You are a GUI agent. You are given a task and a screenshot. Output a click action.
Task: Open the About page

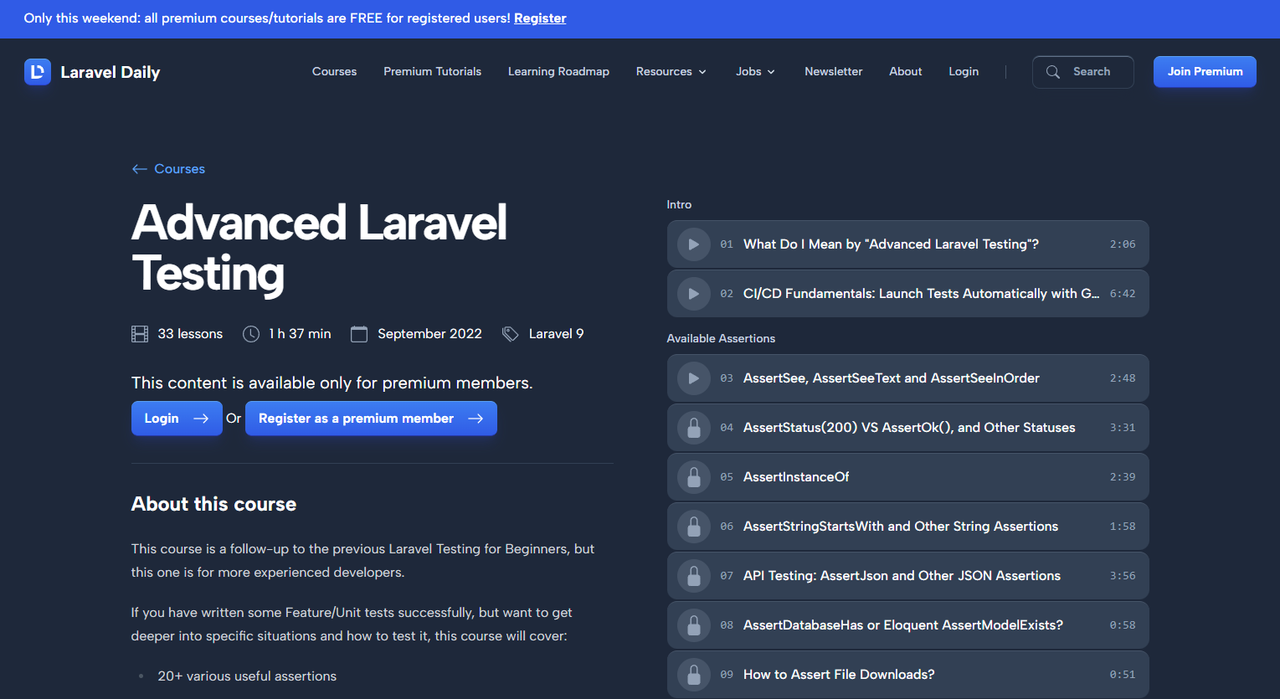pyautogui.click(x=905, y=72)
